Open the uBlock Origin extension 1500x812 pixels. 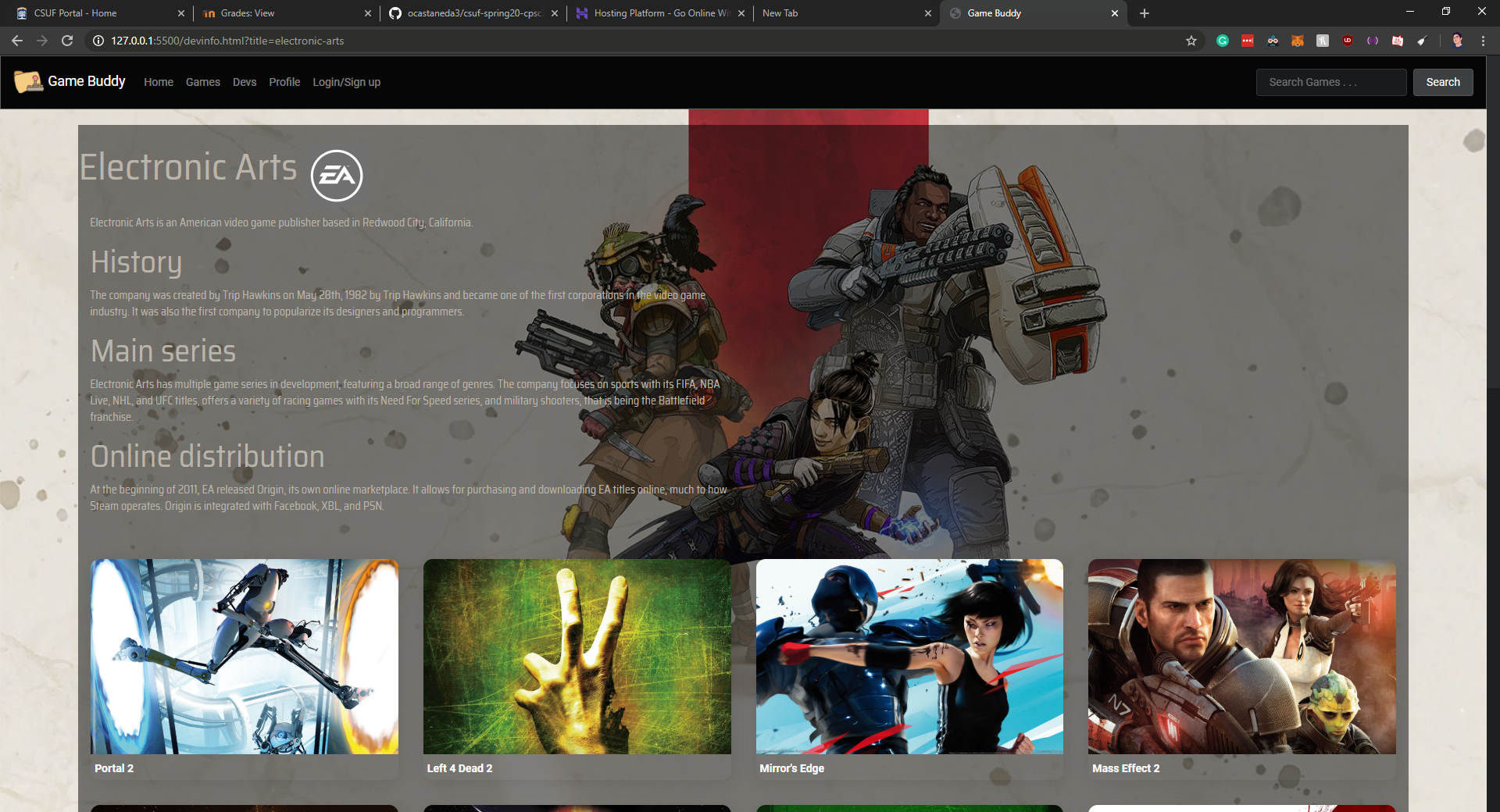[x=1348, y=41]
